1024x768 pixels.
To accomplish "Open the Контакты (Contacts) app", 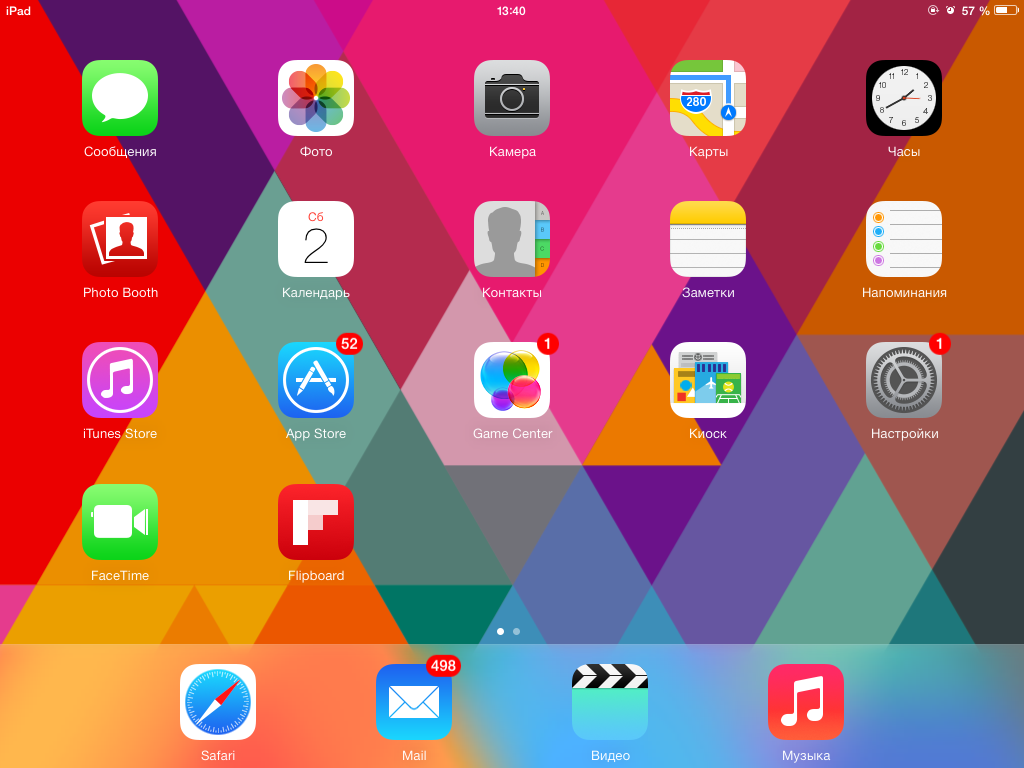I will tap(512, 239).
